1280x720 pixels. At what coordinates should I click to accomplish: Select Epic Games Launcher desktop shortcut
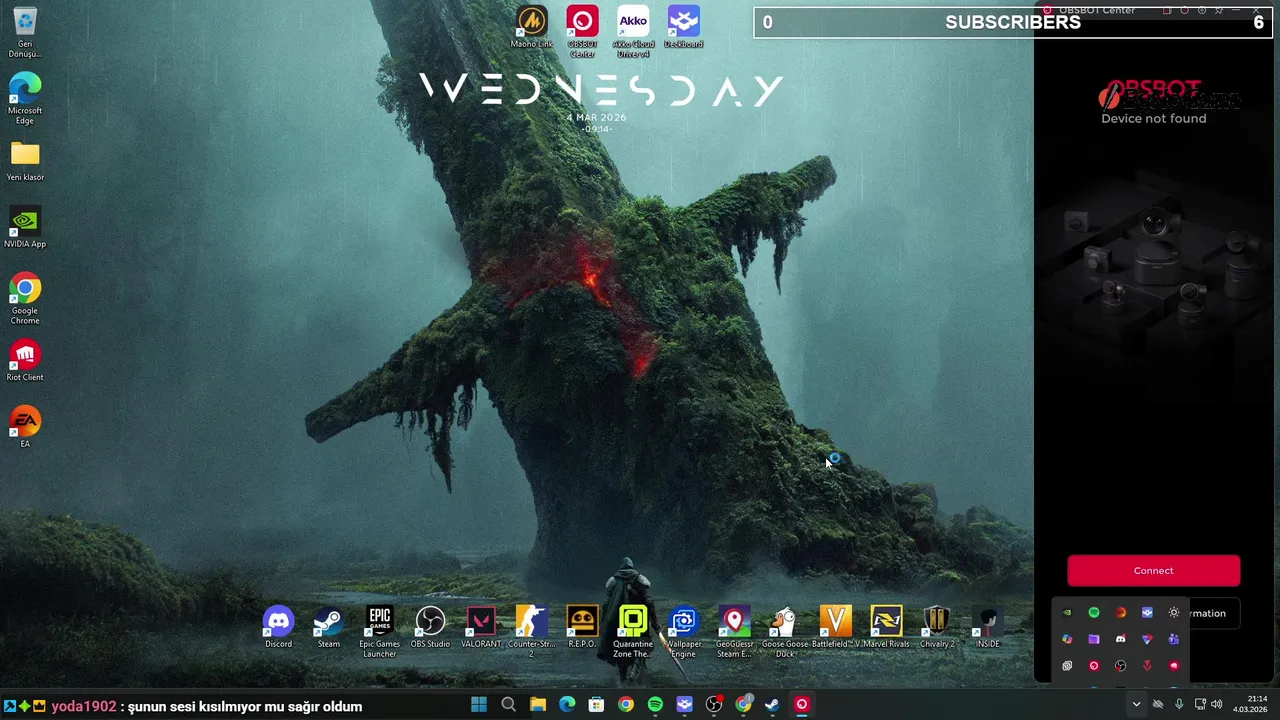(379, 632)
